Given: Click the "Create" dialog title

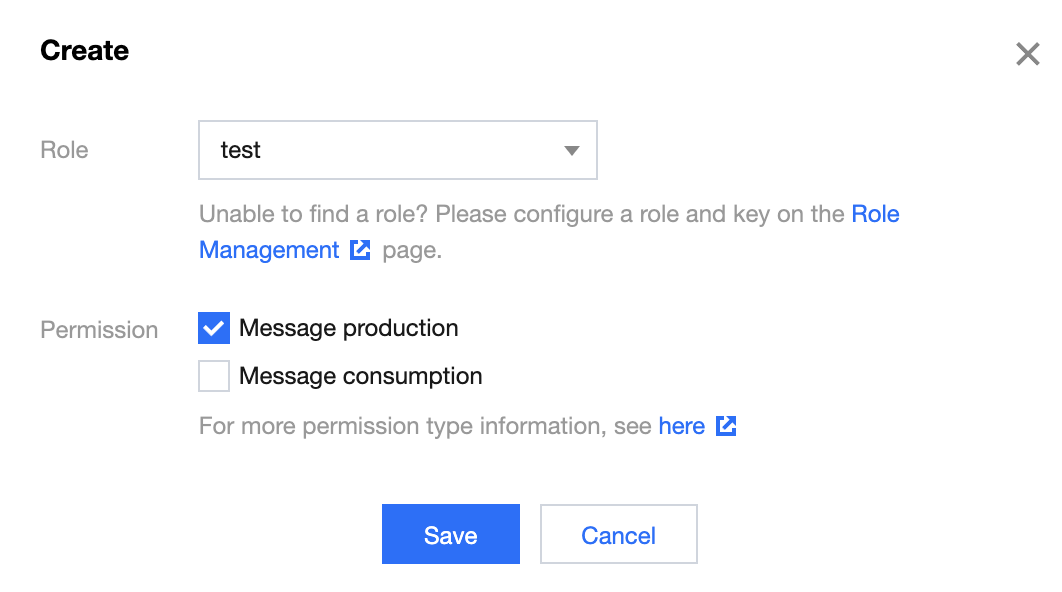Looking at the screenshot, I should coord(85,51).
